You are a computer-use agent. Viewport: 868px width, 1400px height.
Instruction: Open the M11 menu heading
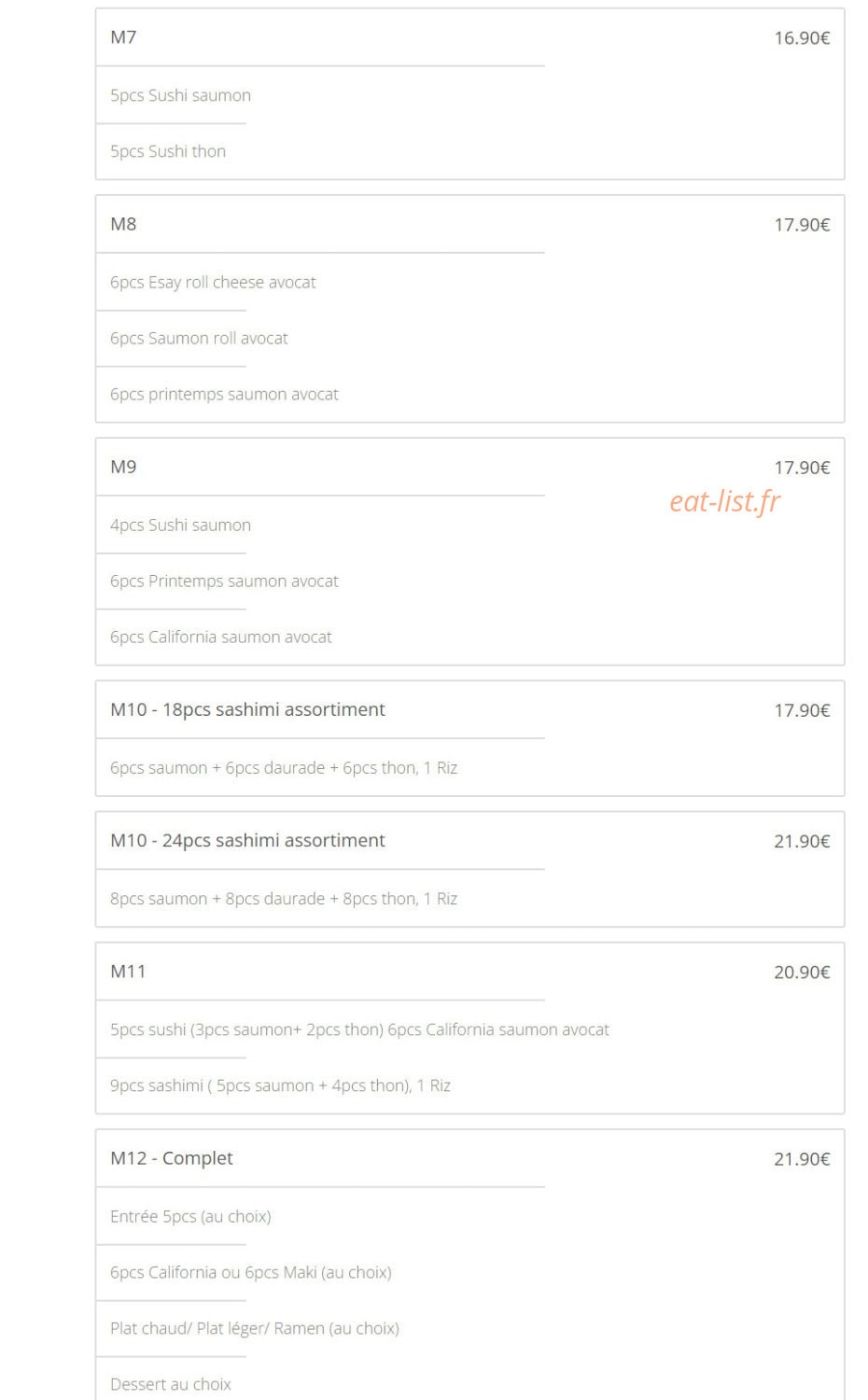click(128, 971)
